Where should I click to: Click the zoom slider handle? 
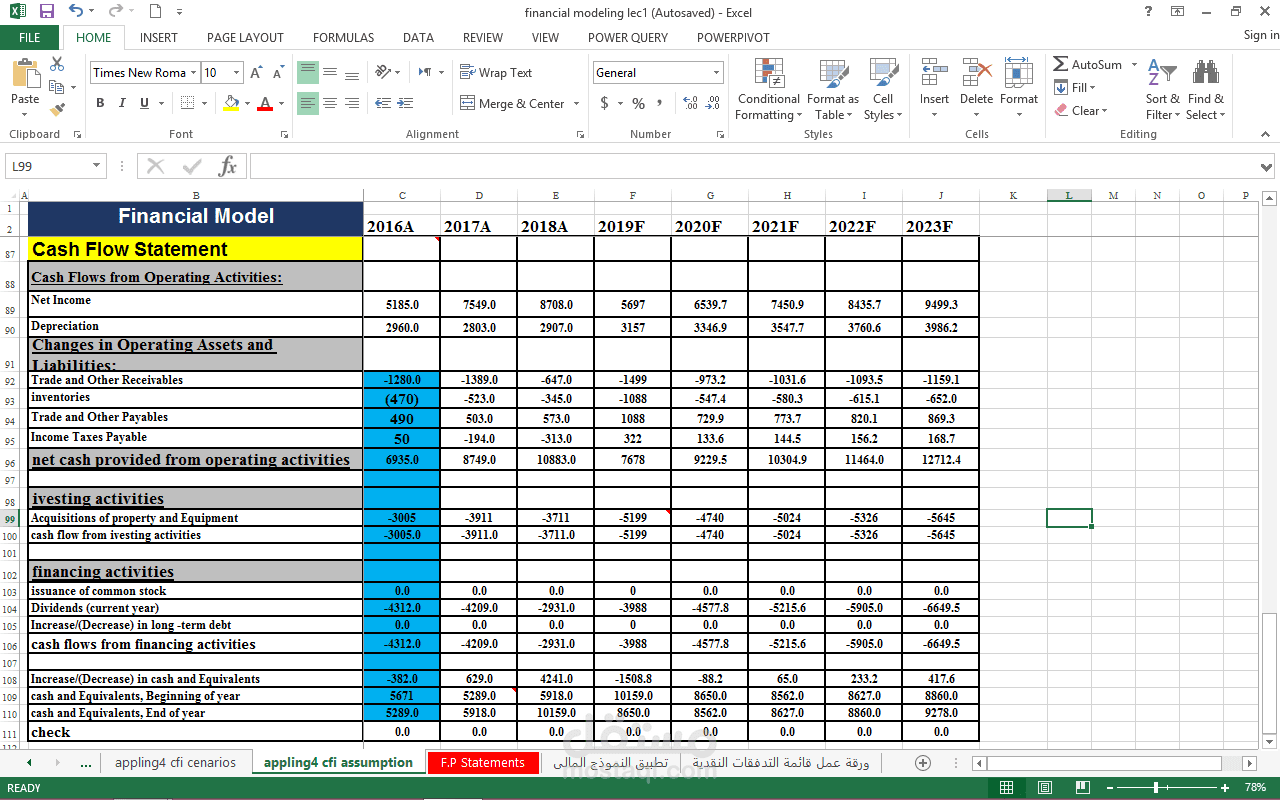click(x=1156, y=788)
